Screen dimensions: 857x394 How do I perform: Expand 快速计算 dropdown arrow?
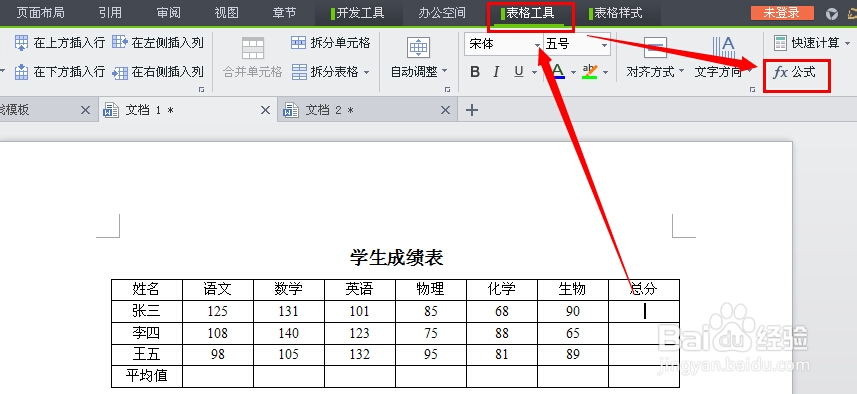click(x=848, y=43)
